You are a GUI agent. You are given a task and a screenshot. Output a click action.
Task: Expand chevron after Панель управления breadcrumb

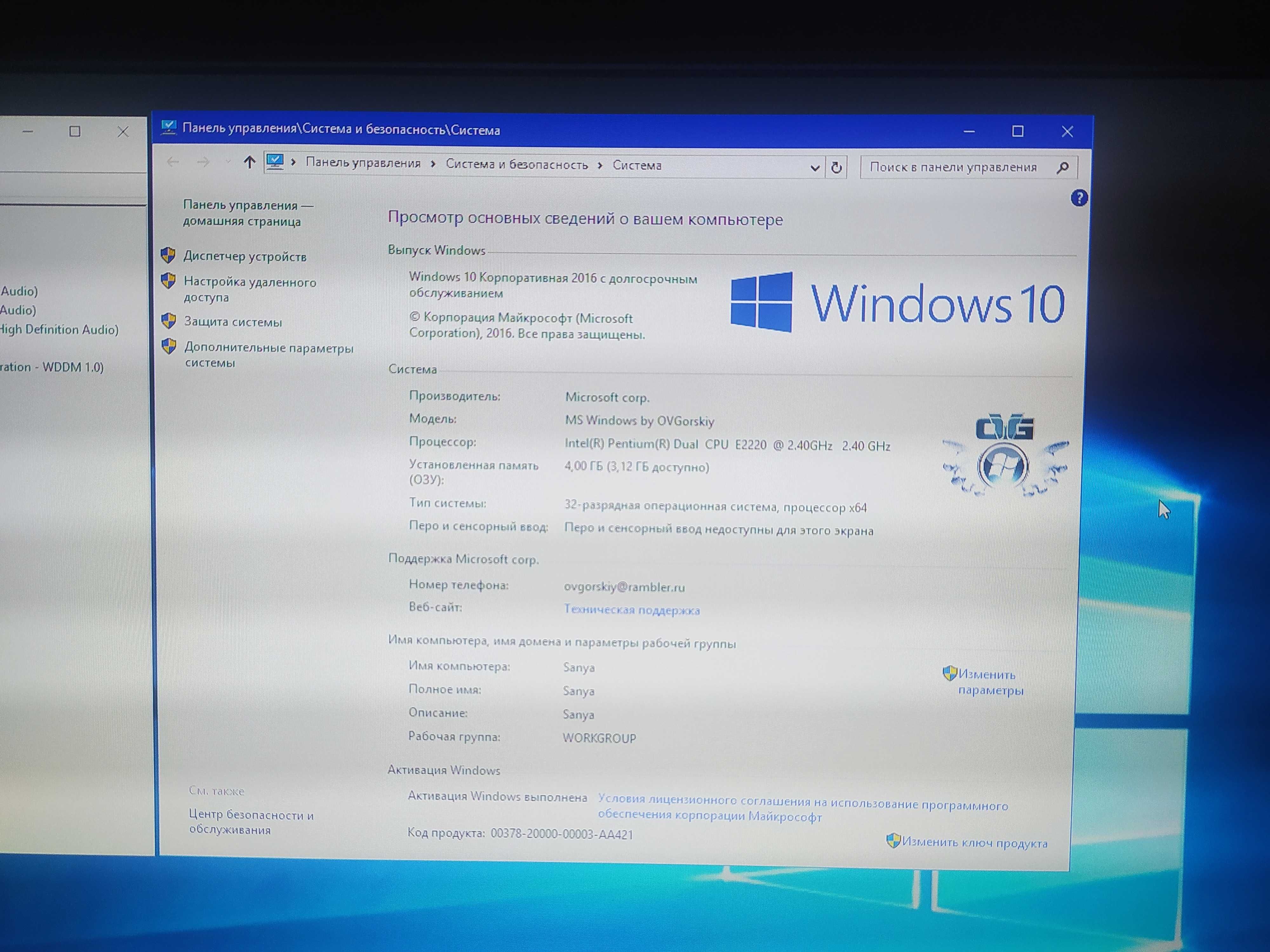pos(433,164)
